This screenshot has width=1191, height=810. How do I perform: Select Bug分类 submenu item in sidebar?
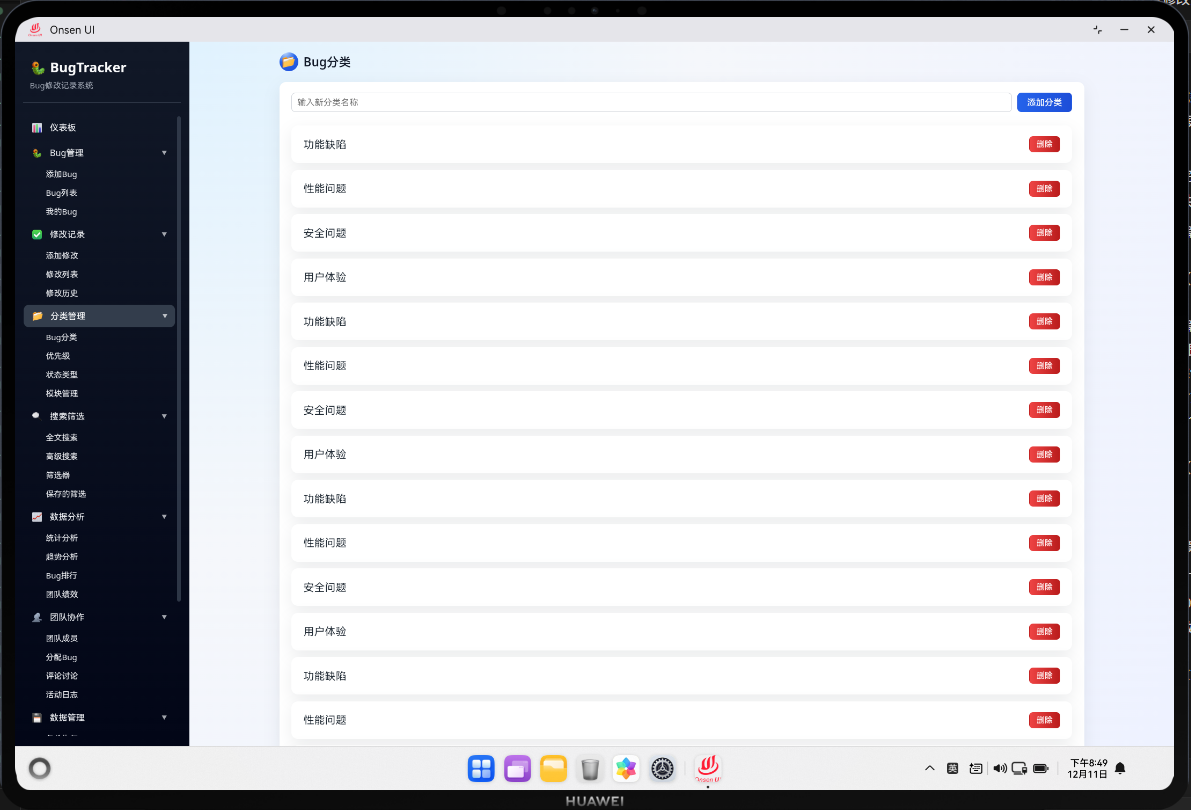62,337
